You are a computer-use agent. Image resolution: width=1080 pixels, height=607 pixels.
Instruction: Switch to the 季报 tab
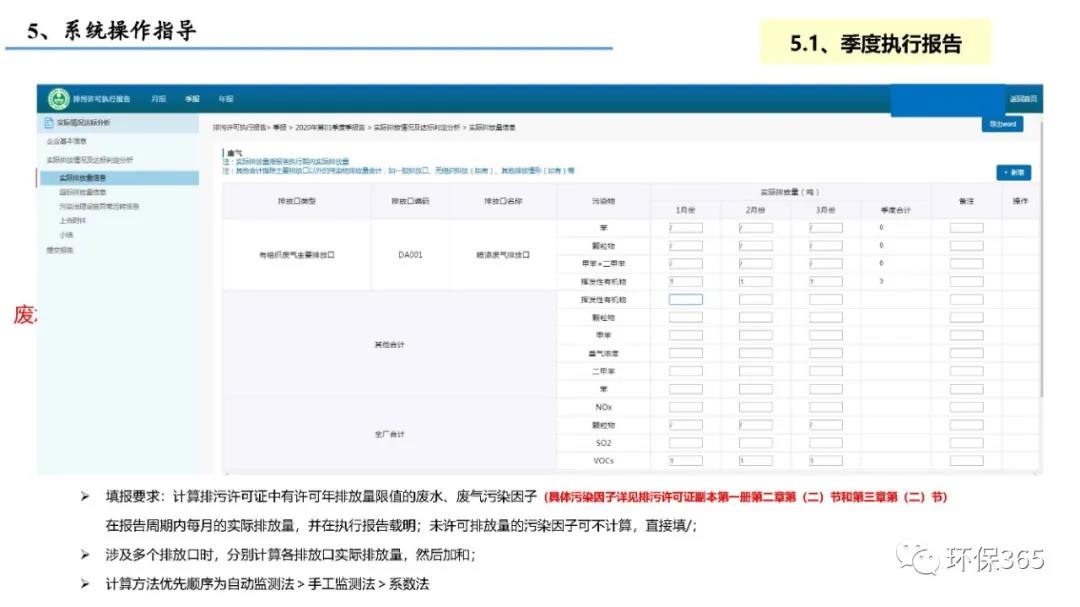coord(192,99)
